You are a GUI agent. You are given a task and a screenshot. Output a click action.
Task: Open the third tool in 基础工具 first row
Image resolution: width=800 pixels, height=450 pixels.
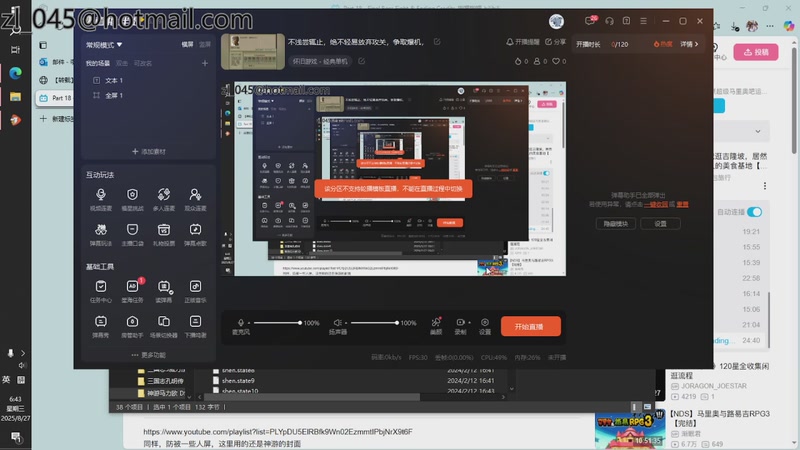click(x=164, y=291)
